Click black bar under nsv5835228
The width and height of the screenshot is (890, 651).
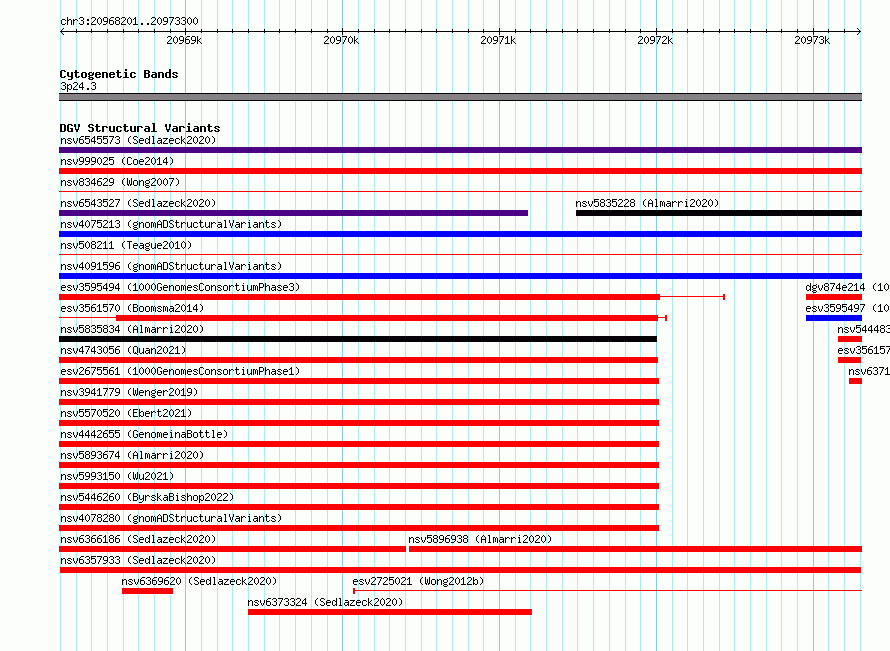[719, 213]
